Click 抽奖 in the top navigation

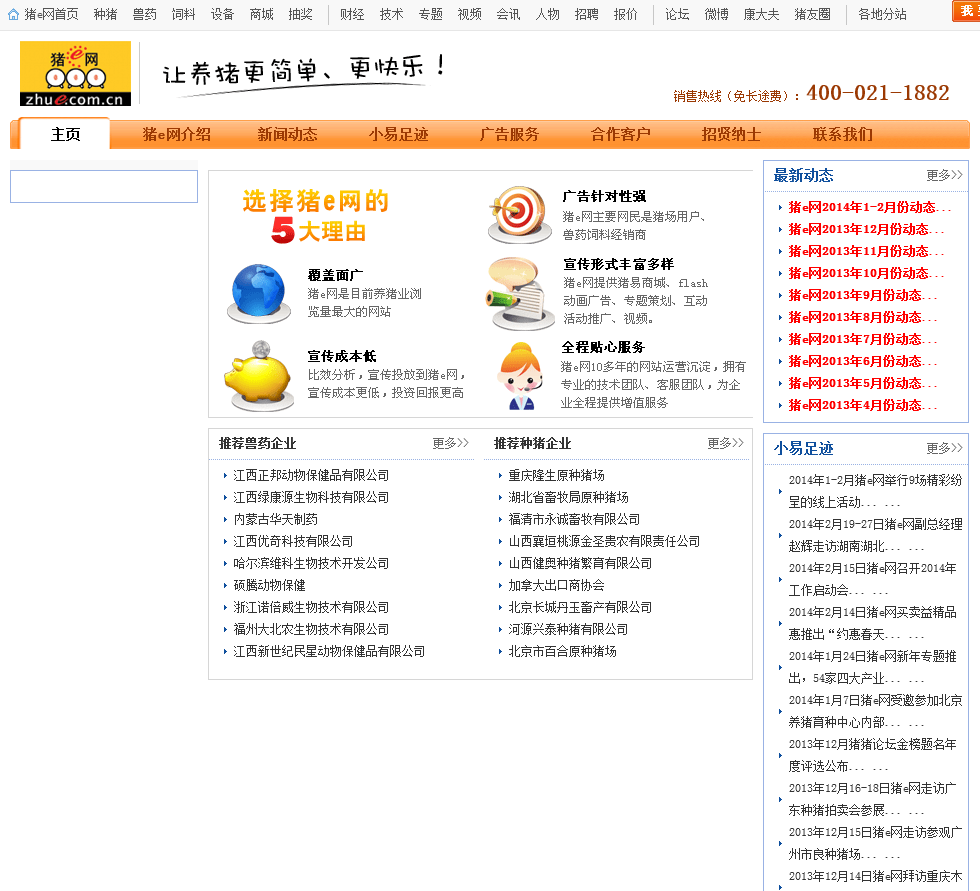301,14
